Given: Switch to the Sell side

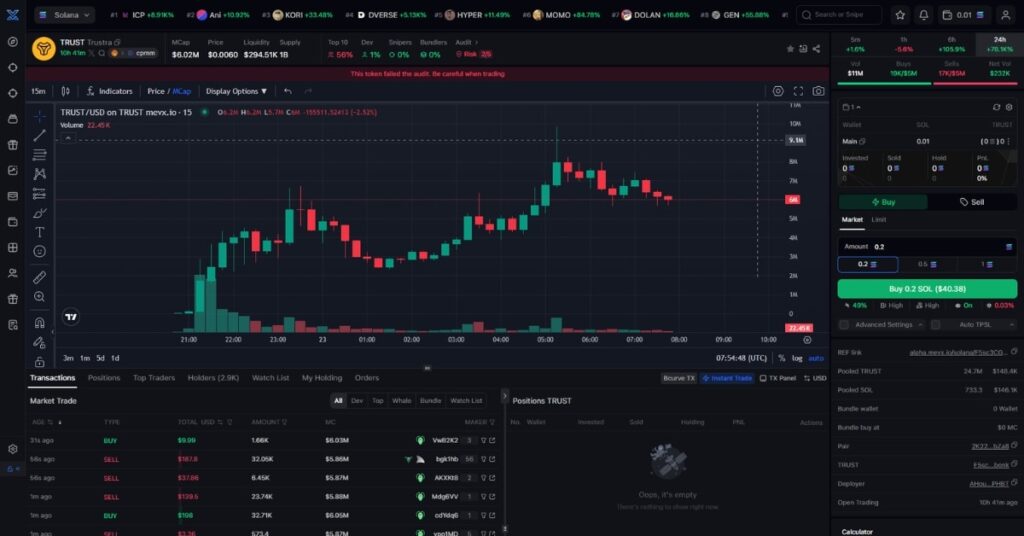Looking at the screenshot, I should pyautogui.click(x=972, y=202).
